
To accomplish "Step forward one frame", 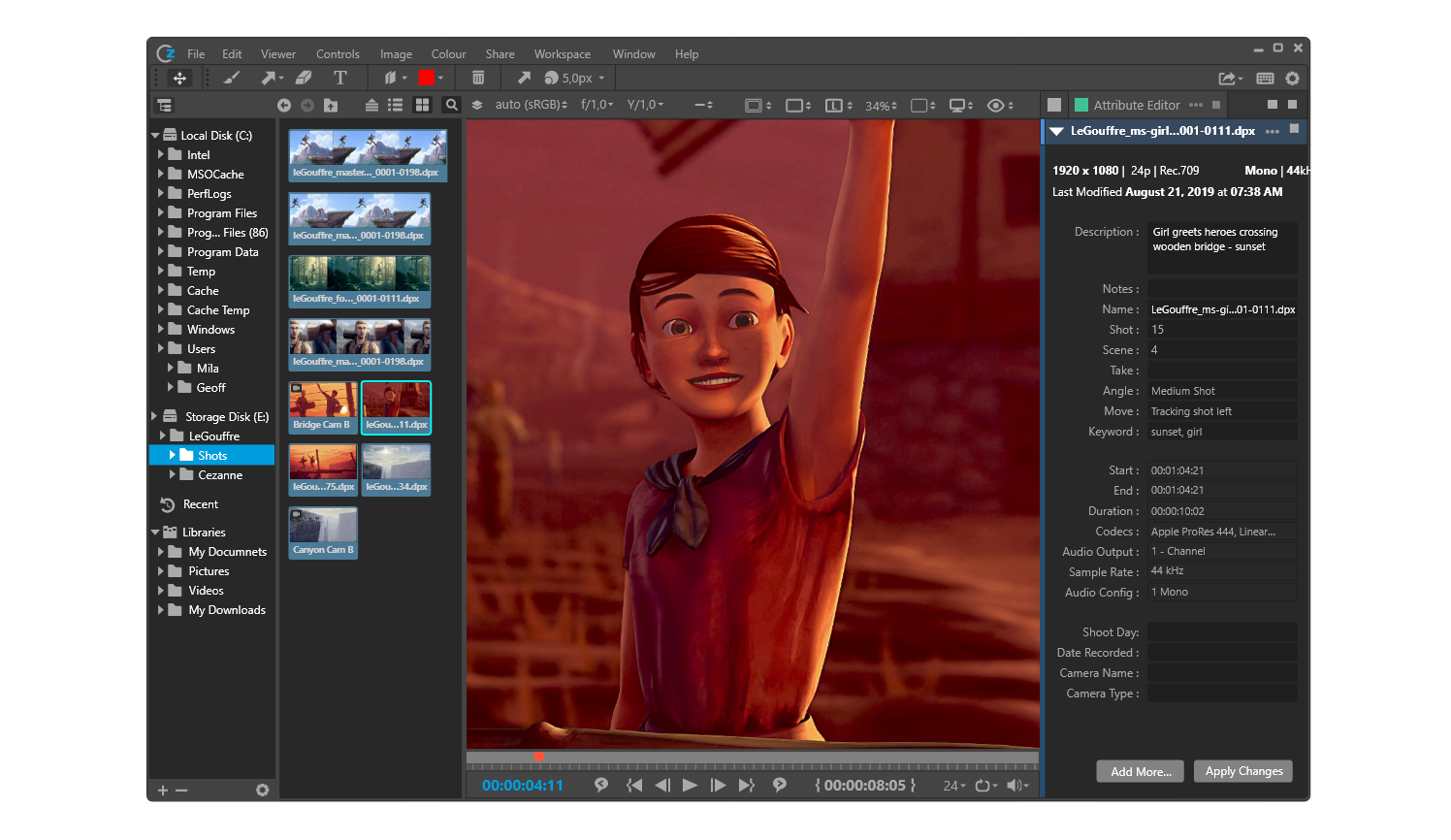I will tap(718, 786).
